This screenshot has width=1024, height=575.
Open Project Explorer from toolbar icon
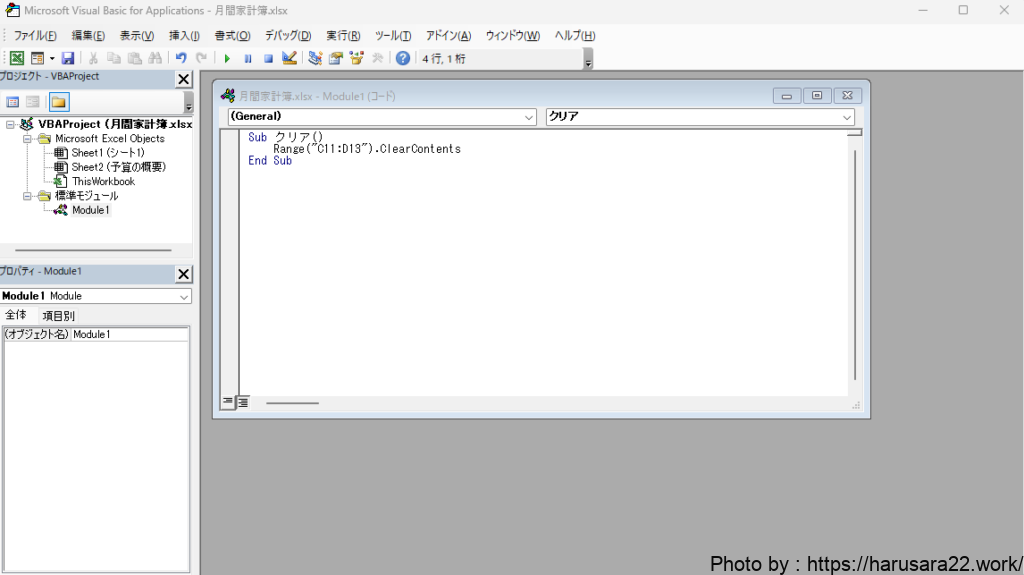(315, 58)
